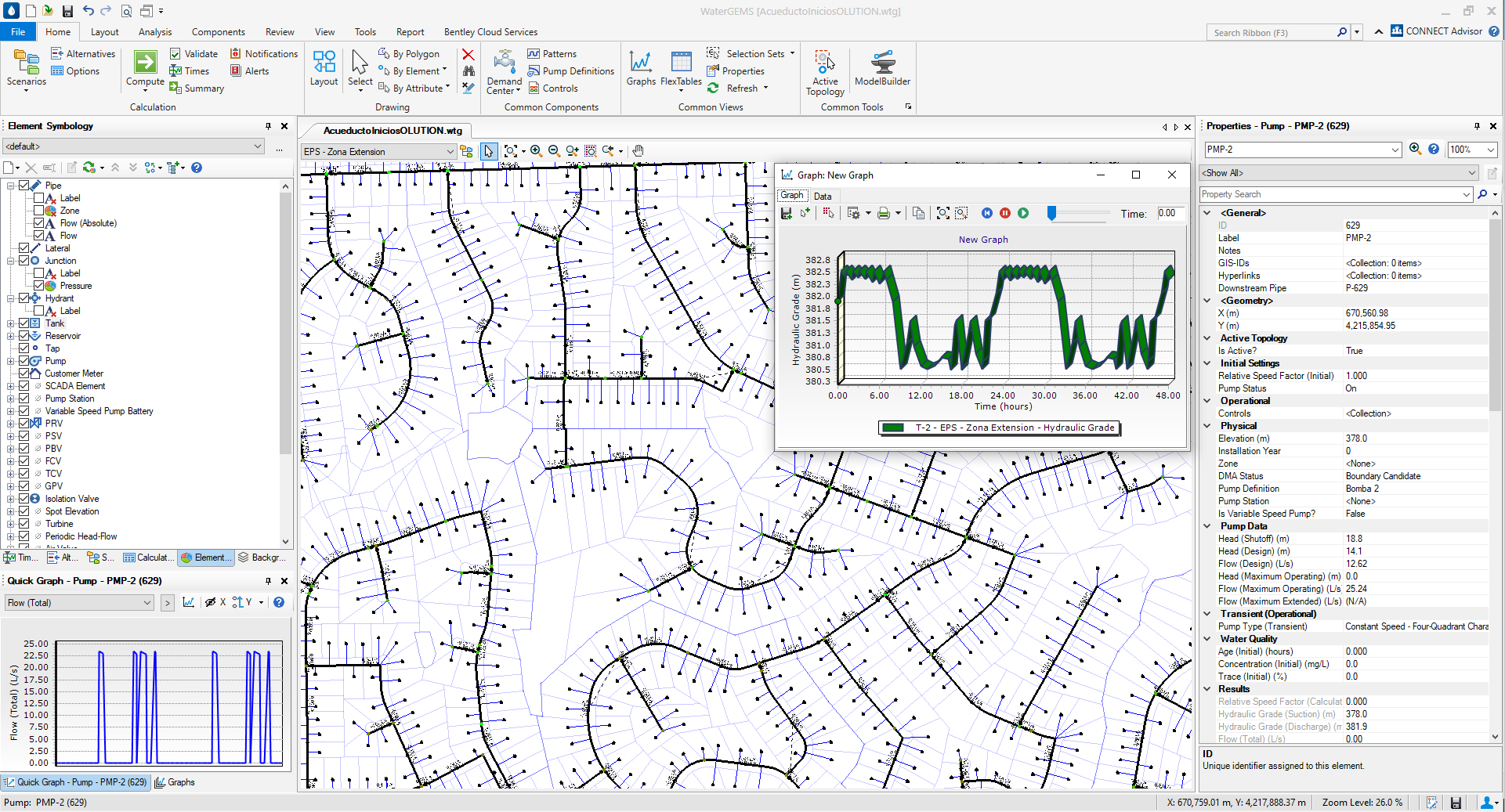Click the Search Ribbon input field
1505x812 pixels.
pos(1272,33)
